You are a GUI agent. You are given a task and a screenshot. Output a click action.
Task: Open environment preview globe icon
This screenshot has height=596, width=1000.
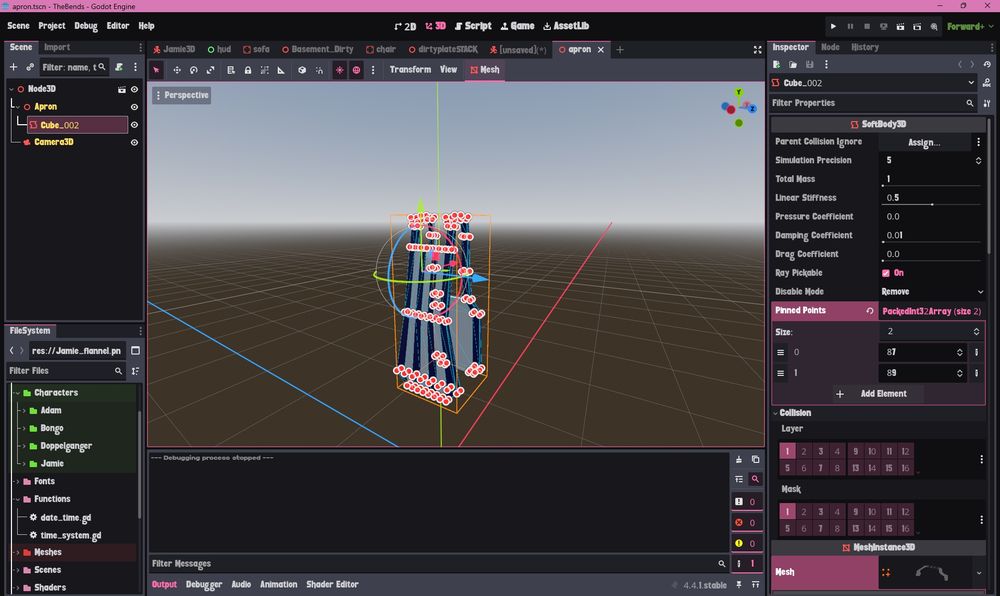click(357, 70)
